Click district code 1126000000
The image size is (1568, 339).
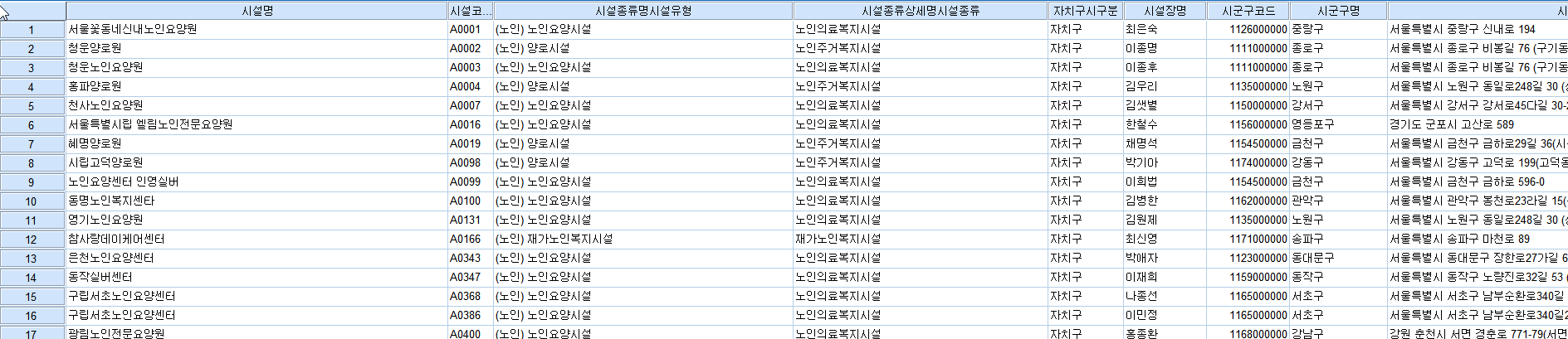point(1248,29)
